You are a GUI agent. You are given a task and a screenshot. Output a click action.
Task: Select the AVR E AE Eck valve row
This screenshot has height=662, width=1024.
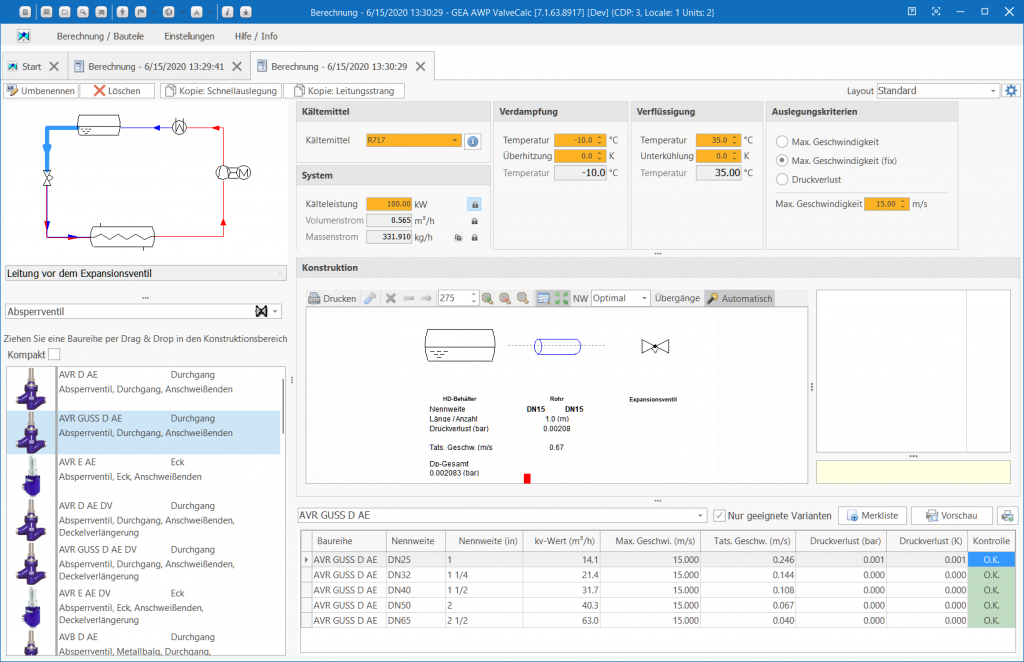pos(144,476)
